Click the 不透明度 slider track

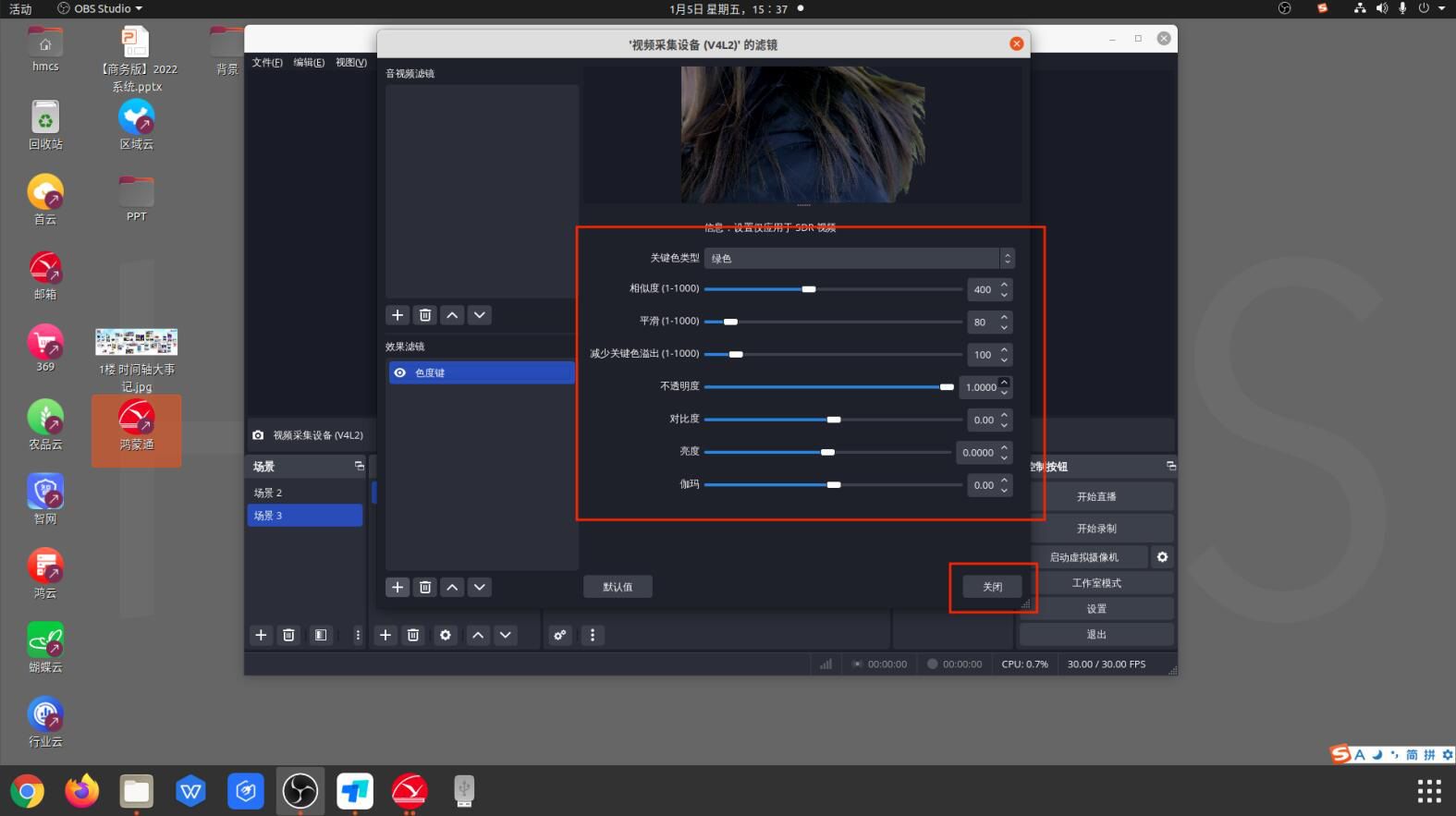pos(823,387)
